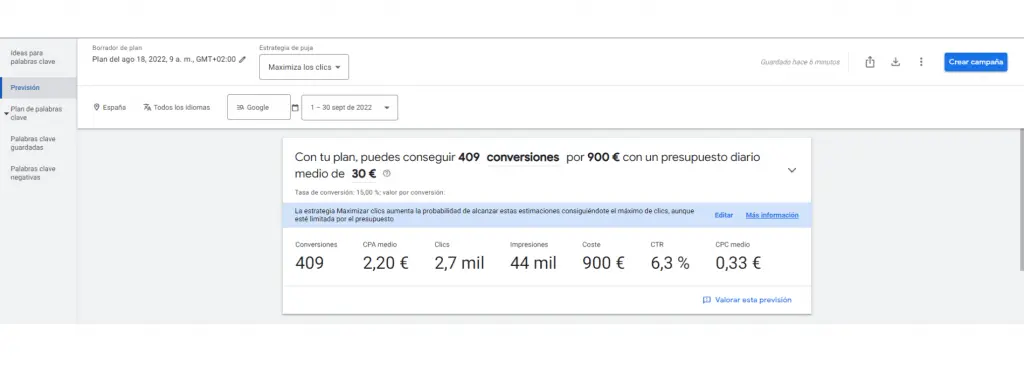
Task: Expand the Plan de palabras clave arrow
Action: click(6, 114)
